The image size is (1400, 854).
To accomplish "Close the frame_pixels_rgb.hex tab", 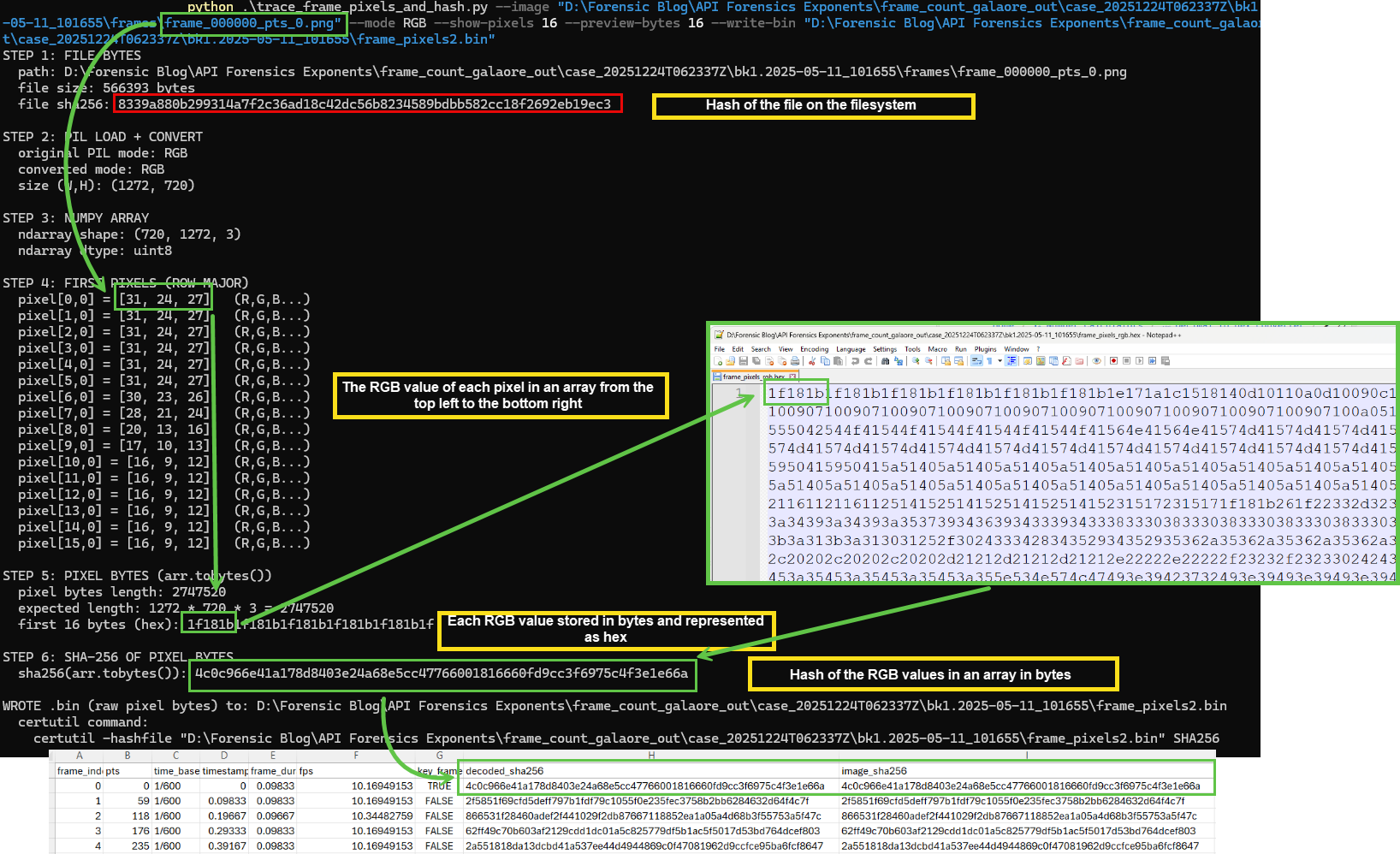I will pyautogui.click(x=792, y=377).
